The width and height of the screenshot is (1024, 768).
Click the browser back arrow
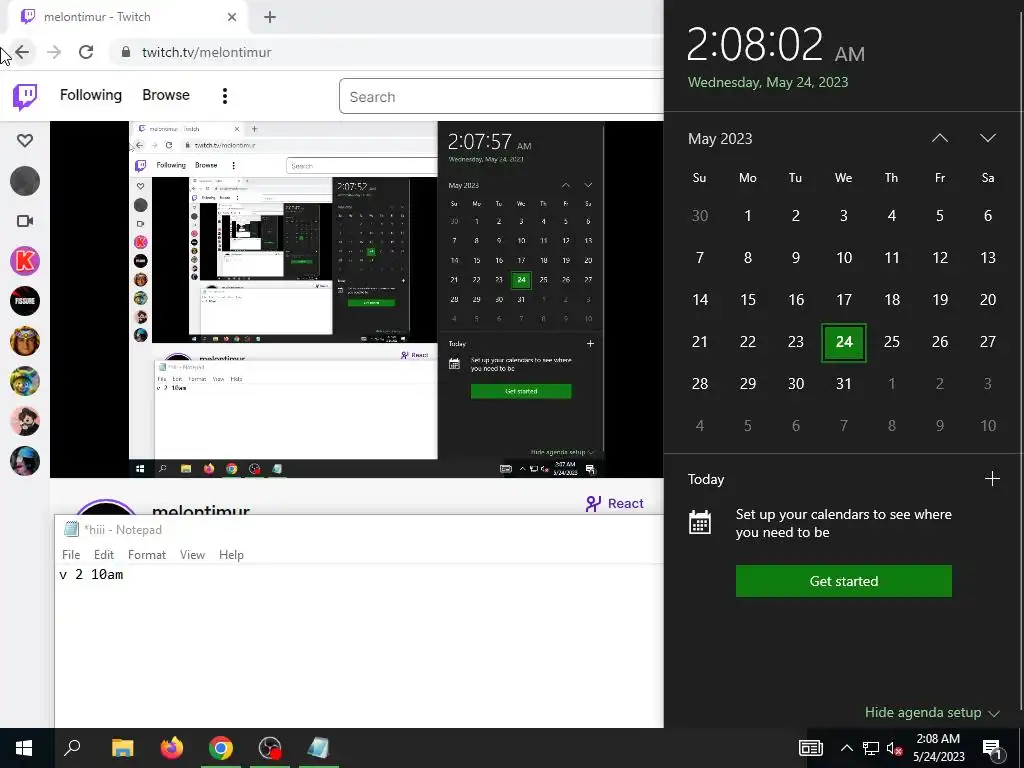pos(22,52)
